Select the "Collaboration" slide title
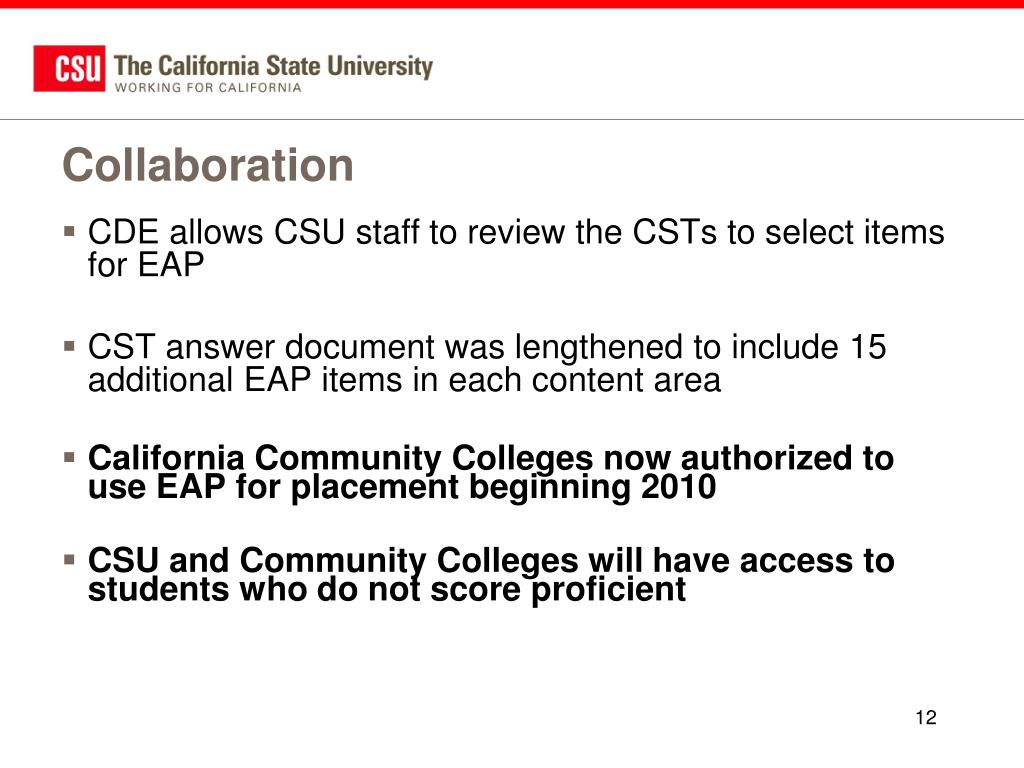 (x=208, y=165)
